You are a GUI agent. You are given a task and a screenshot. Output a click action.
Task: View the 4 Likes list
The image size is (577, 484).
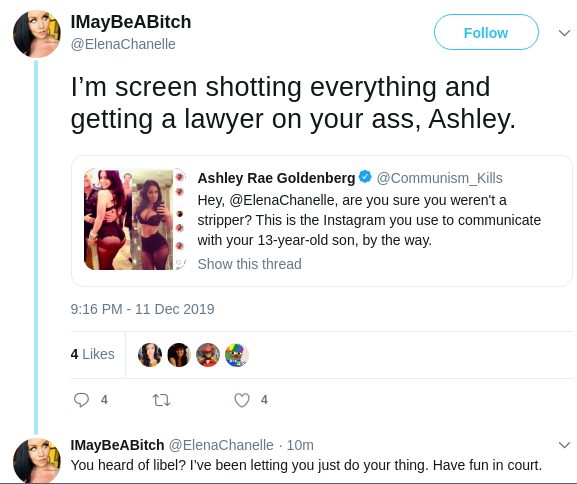[x=92, y=354]
